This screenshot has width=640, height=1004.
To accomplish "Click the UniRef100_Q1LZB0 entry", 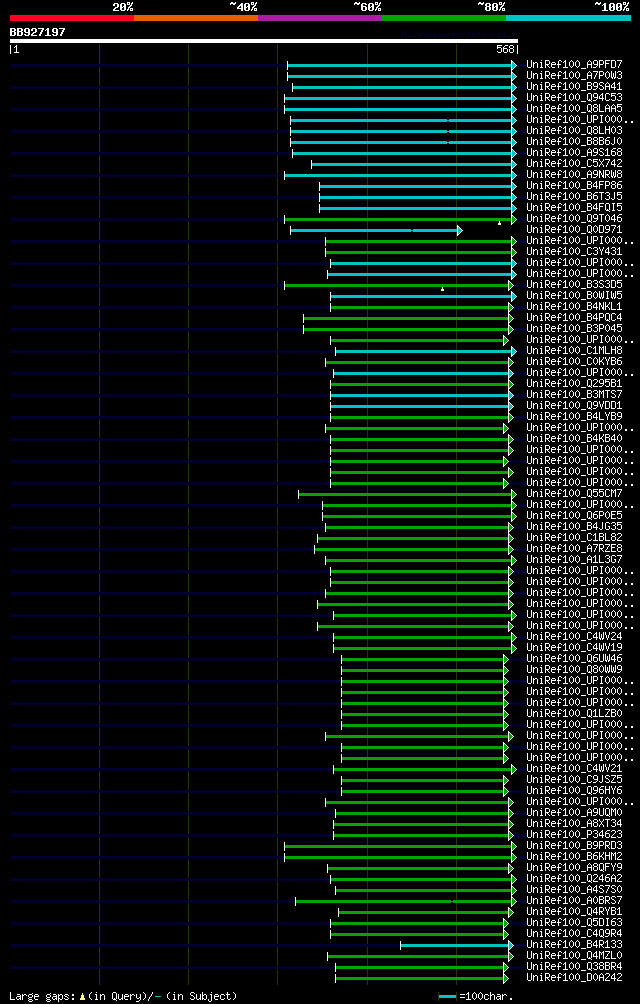I will [x=574, y=714].
